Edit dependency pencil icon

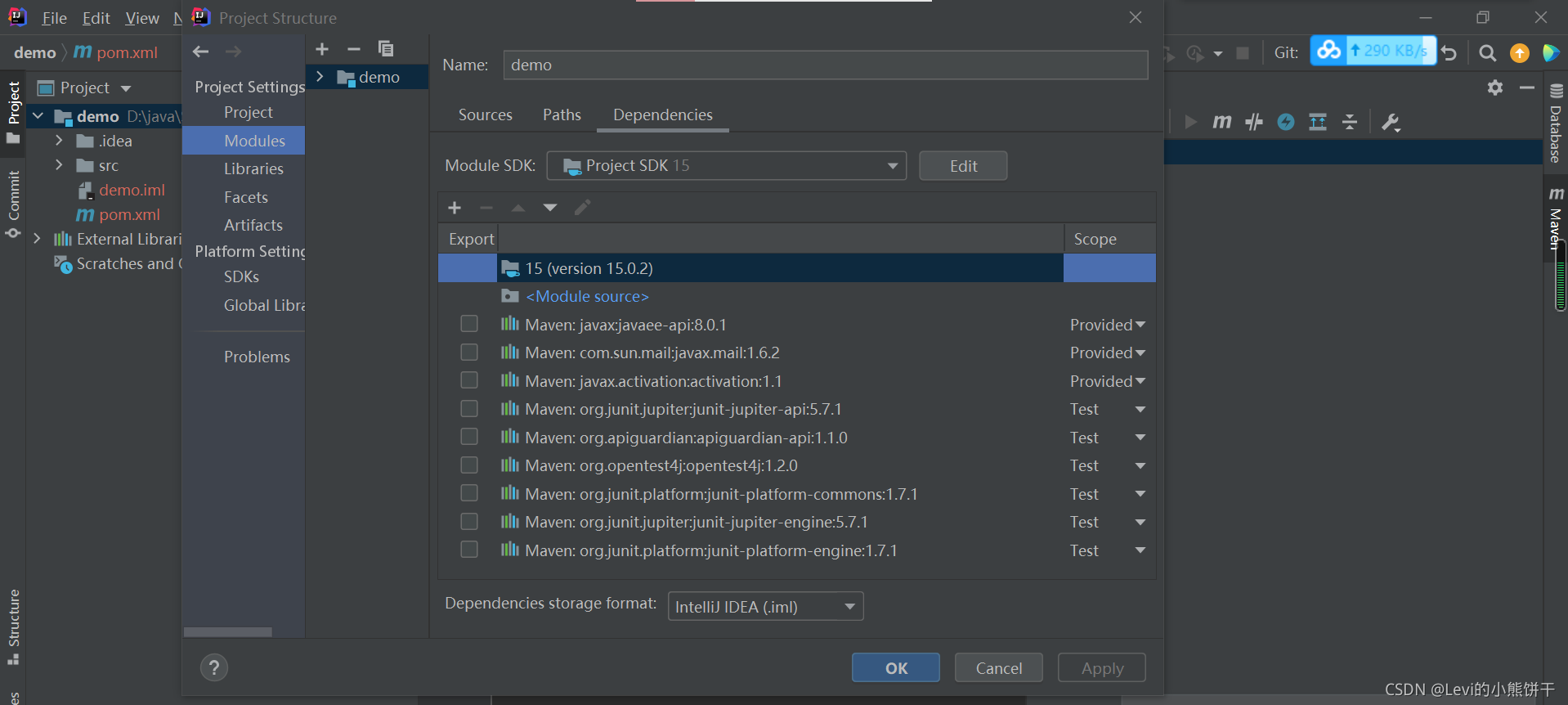(582, 208)
